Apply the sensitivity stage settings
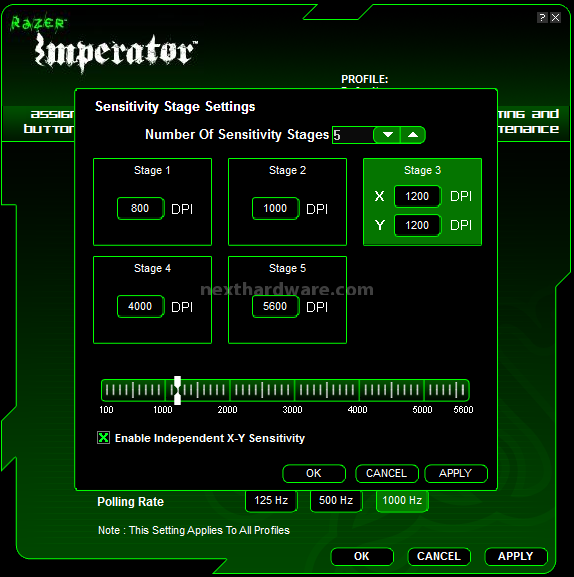This screenshot has width=574, height=577. (456, 473)
